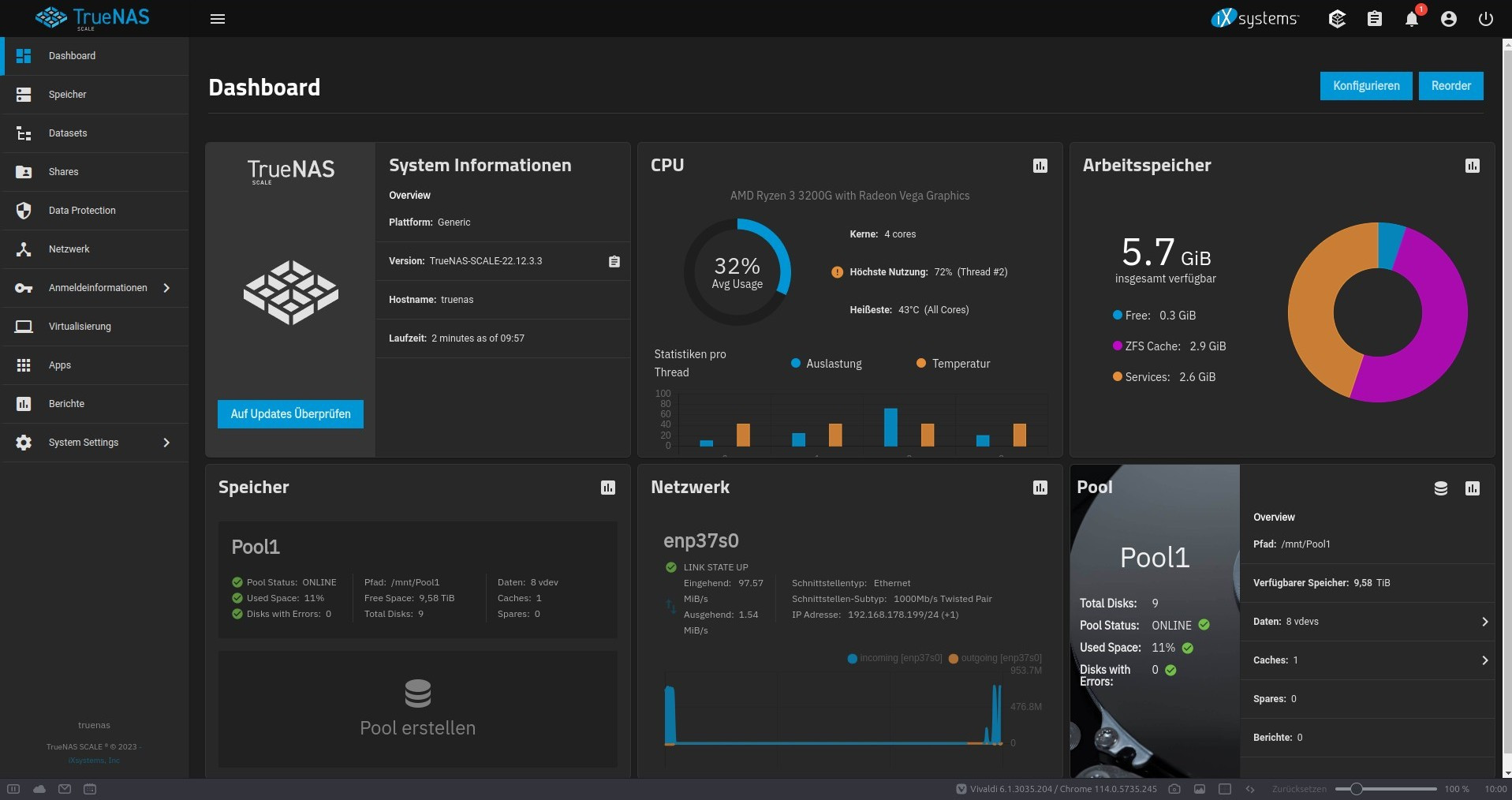Go to Virtualisierung in the sidebar
This screenshot has width=1512, height=800.
80,327
